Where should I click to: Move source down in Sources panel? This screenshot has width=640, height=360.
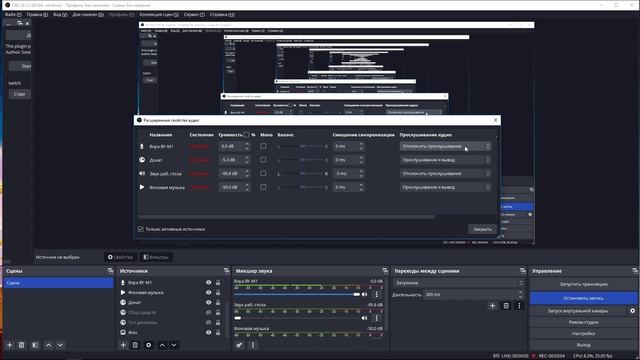(x=174, y=345)
